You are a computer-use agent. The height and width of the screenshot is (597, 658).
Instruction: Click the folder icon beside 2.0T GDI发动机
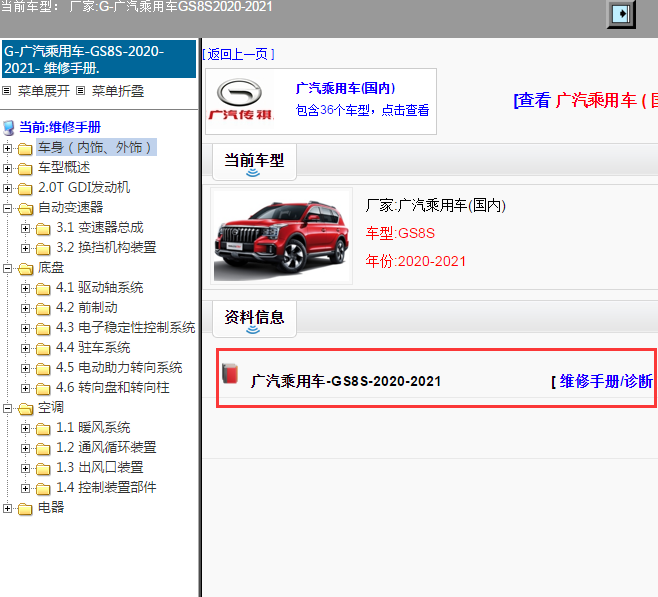[25, 189]
